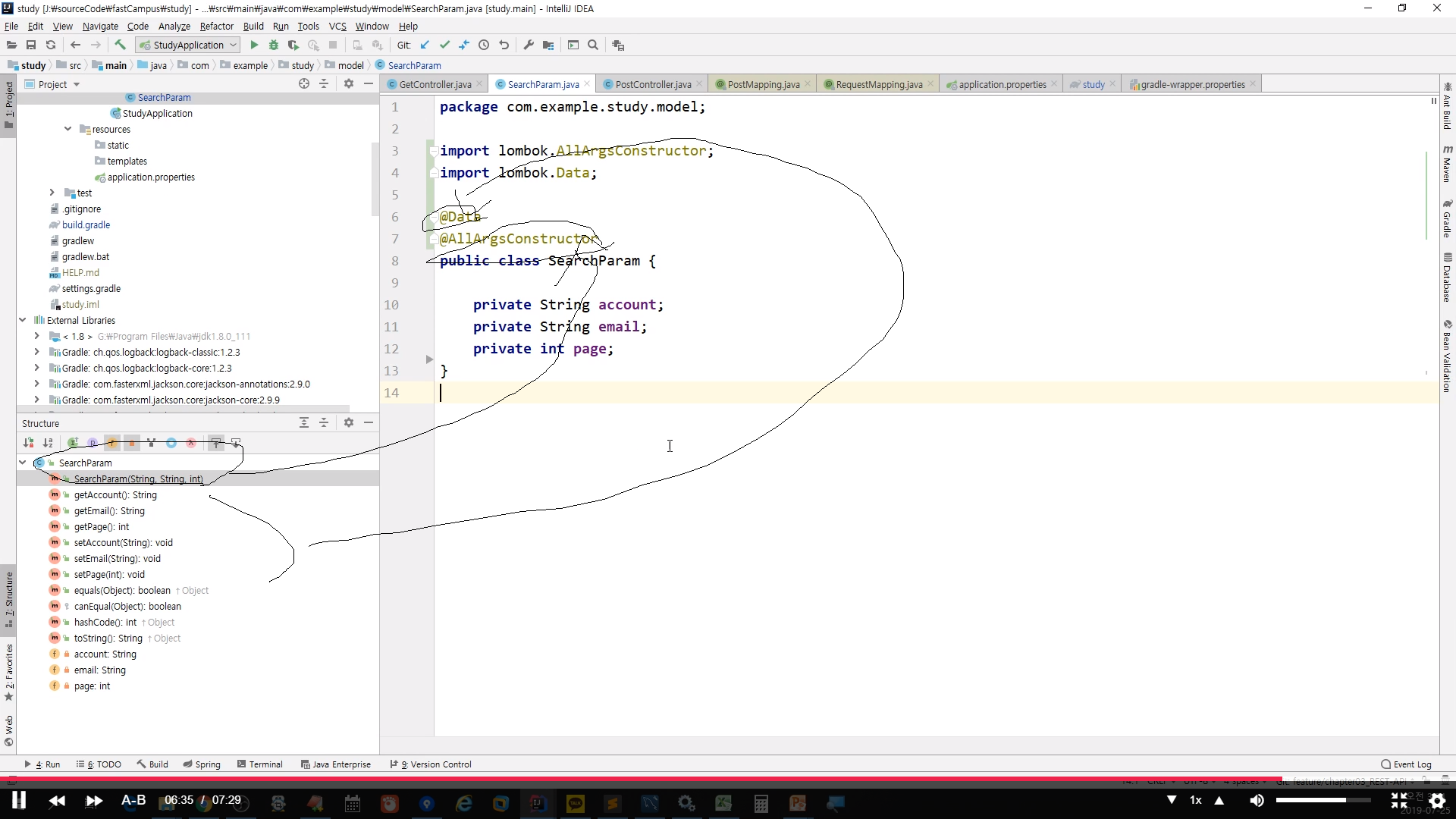Toggle Sort Alphabetically in Structure panel

pyautogui.click(x=48, y=443)
